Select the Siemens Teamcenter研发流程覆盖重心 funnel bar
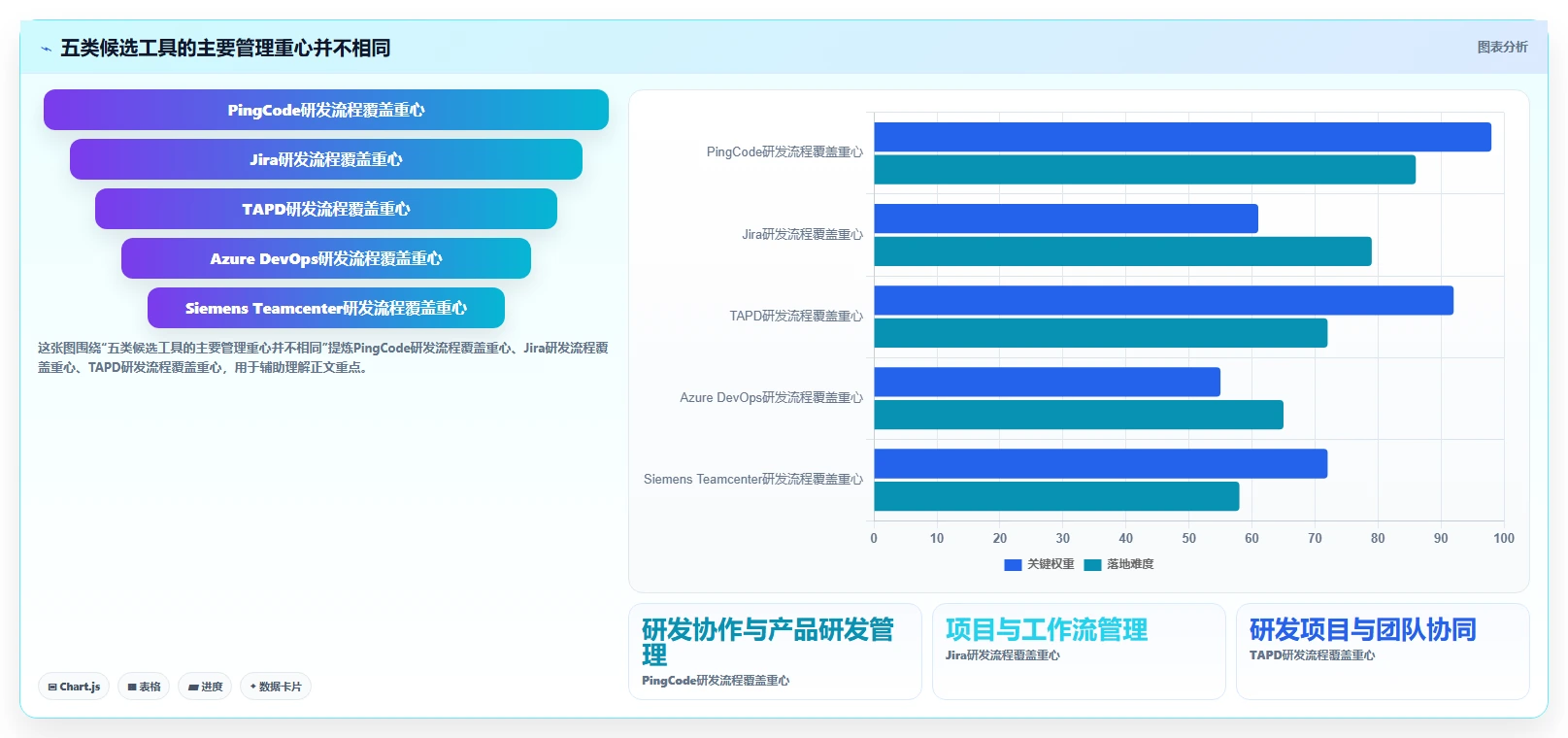Image resolution: width=1568 pixels, height=738 pixels. coord(326,308)
